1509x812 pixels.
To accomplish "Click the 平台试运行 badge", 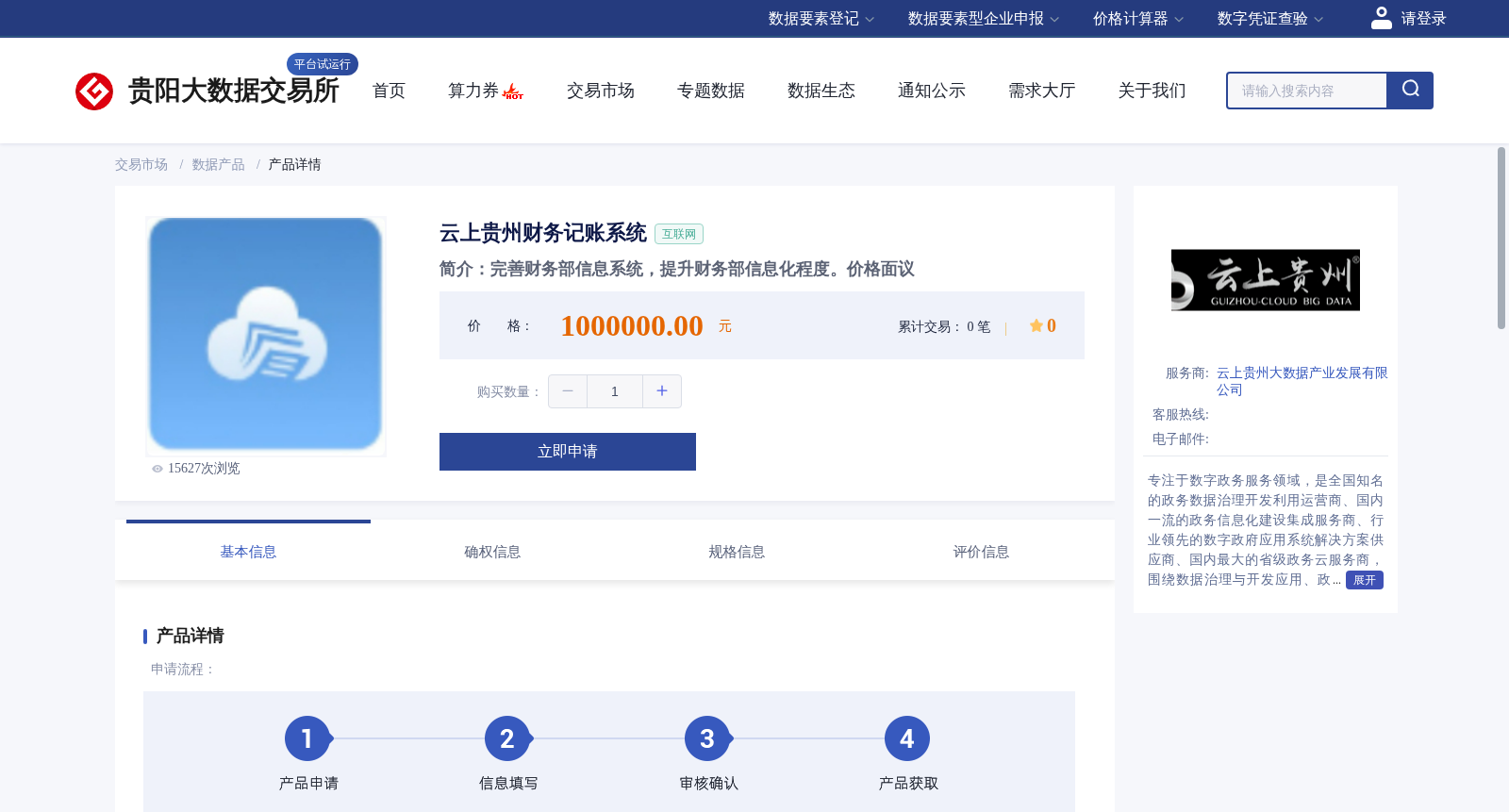I will point(323,64).
